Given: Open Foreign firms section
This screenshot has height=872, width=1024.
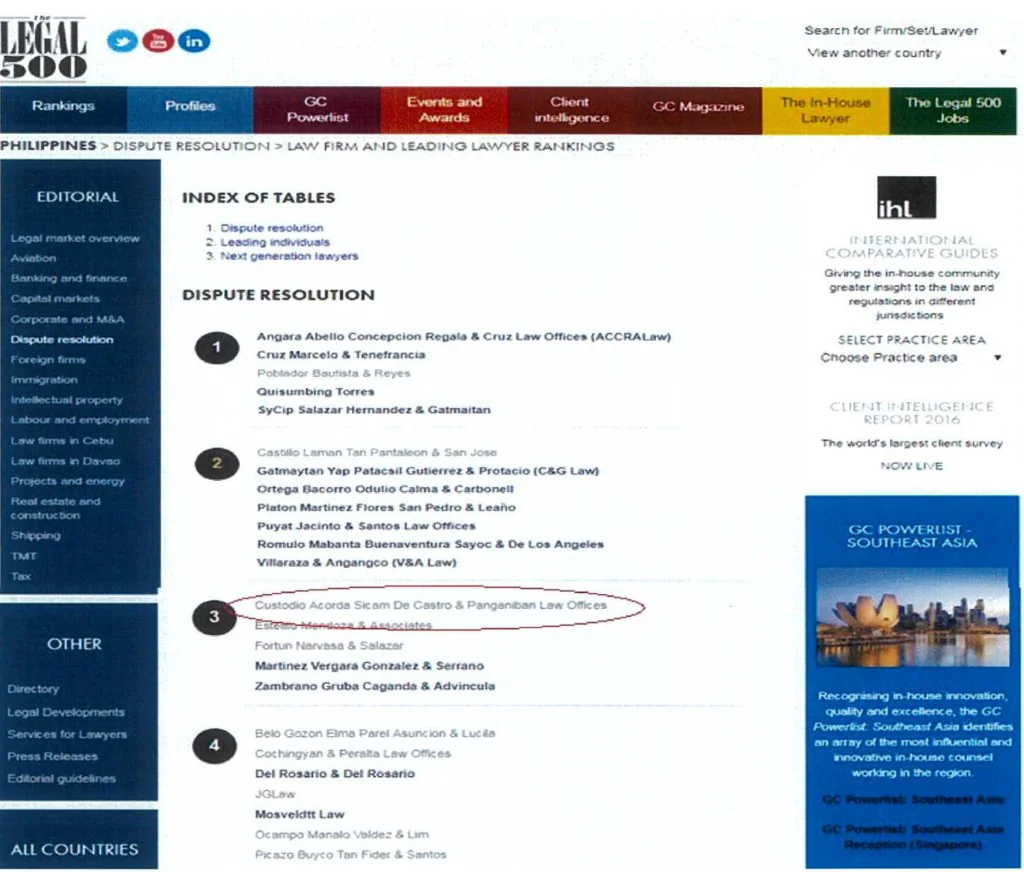Looking at the screenshot, I should [x=48, y=360].
